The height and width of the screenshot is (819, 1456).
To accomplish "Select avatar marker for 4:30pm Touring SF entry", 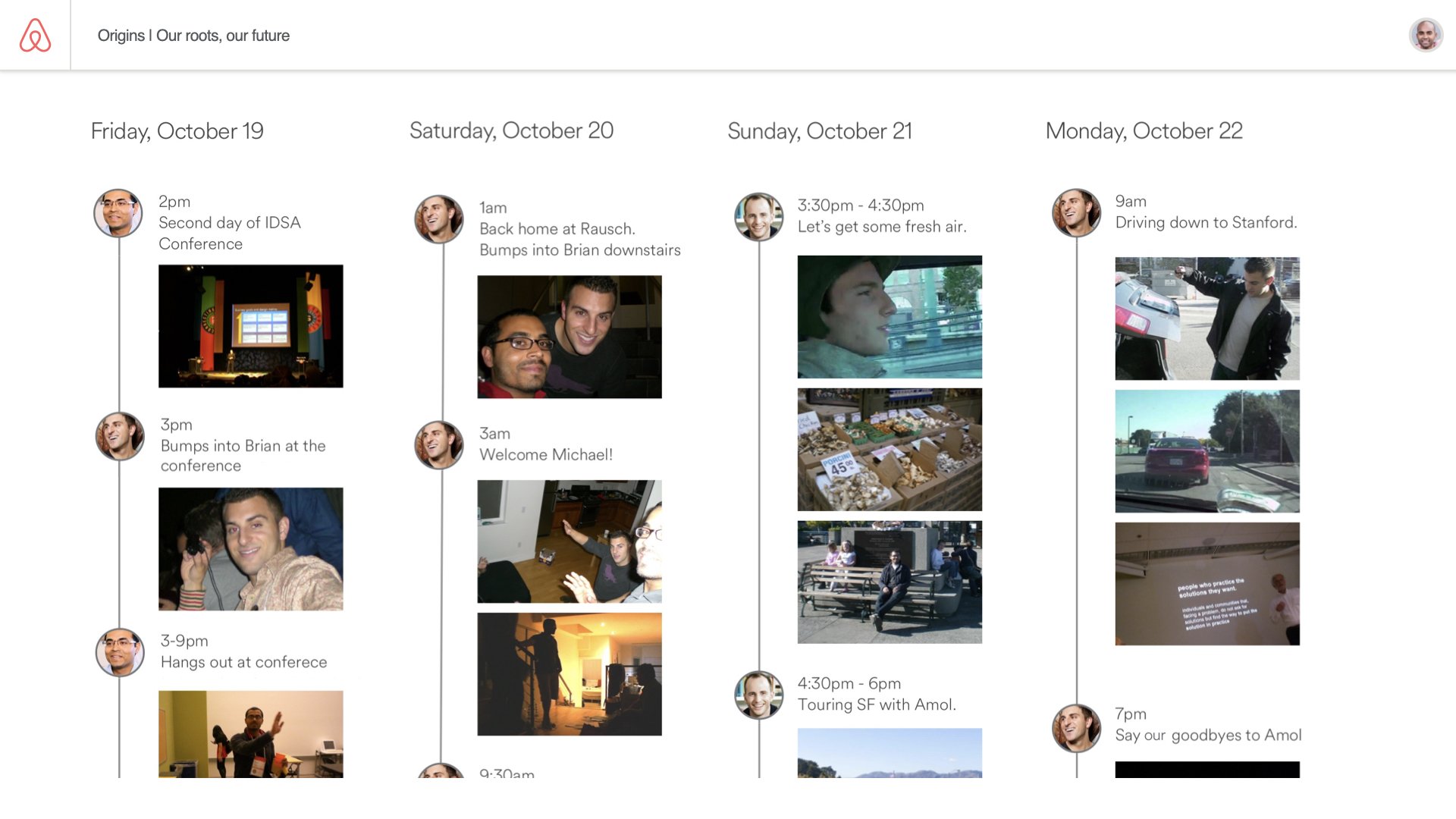I will pos(759,695).
